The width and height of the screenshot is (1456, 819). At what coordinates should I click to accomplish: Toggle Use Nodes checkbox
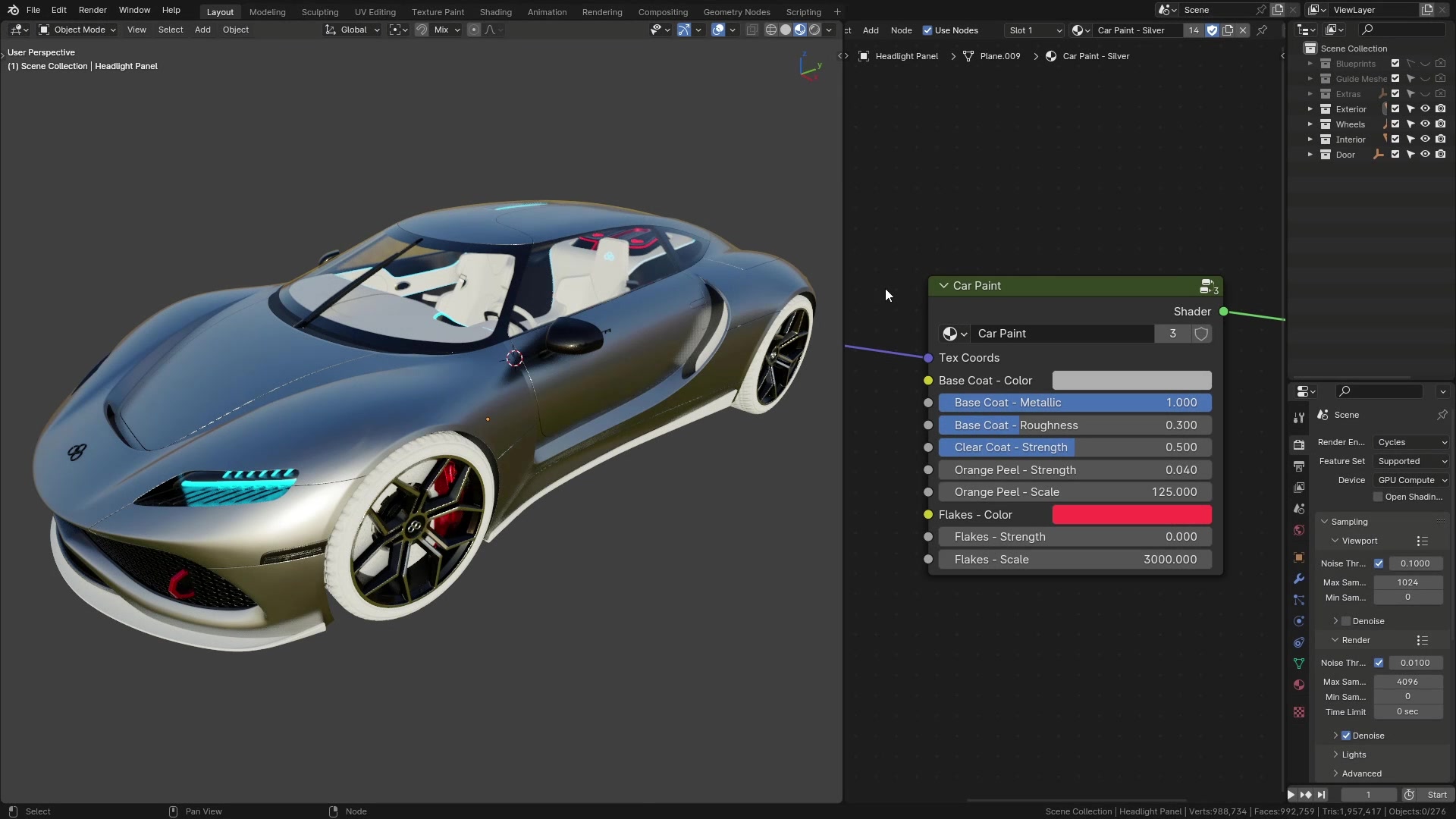[x=927, y=30]
